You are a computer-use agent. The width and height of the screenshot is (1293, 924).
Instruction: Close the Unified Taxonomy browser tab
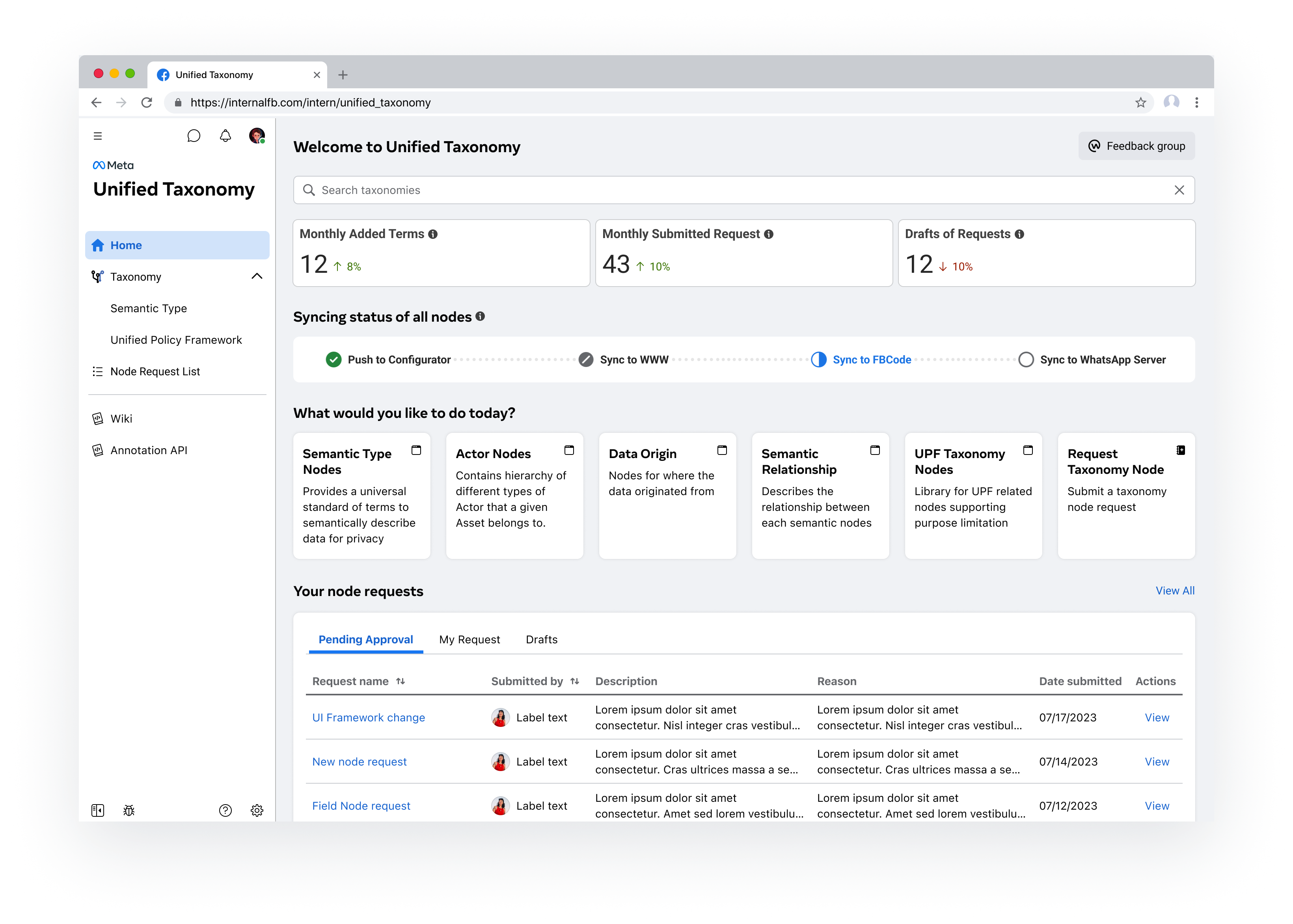pyautogui.click(x=317, y=75)
